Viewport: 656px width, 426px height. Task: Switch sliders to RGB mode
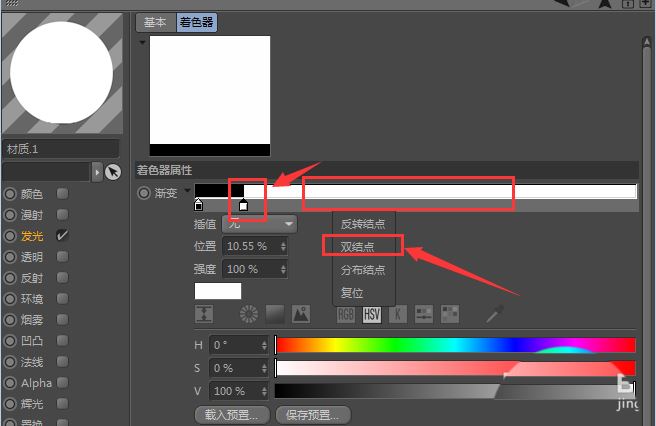346,314
